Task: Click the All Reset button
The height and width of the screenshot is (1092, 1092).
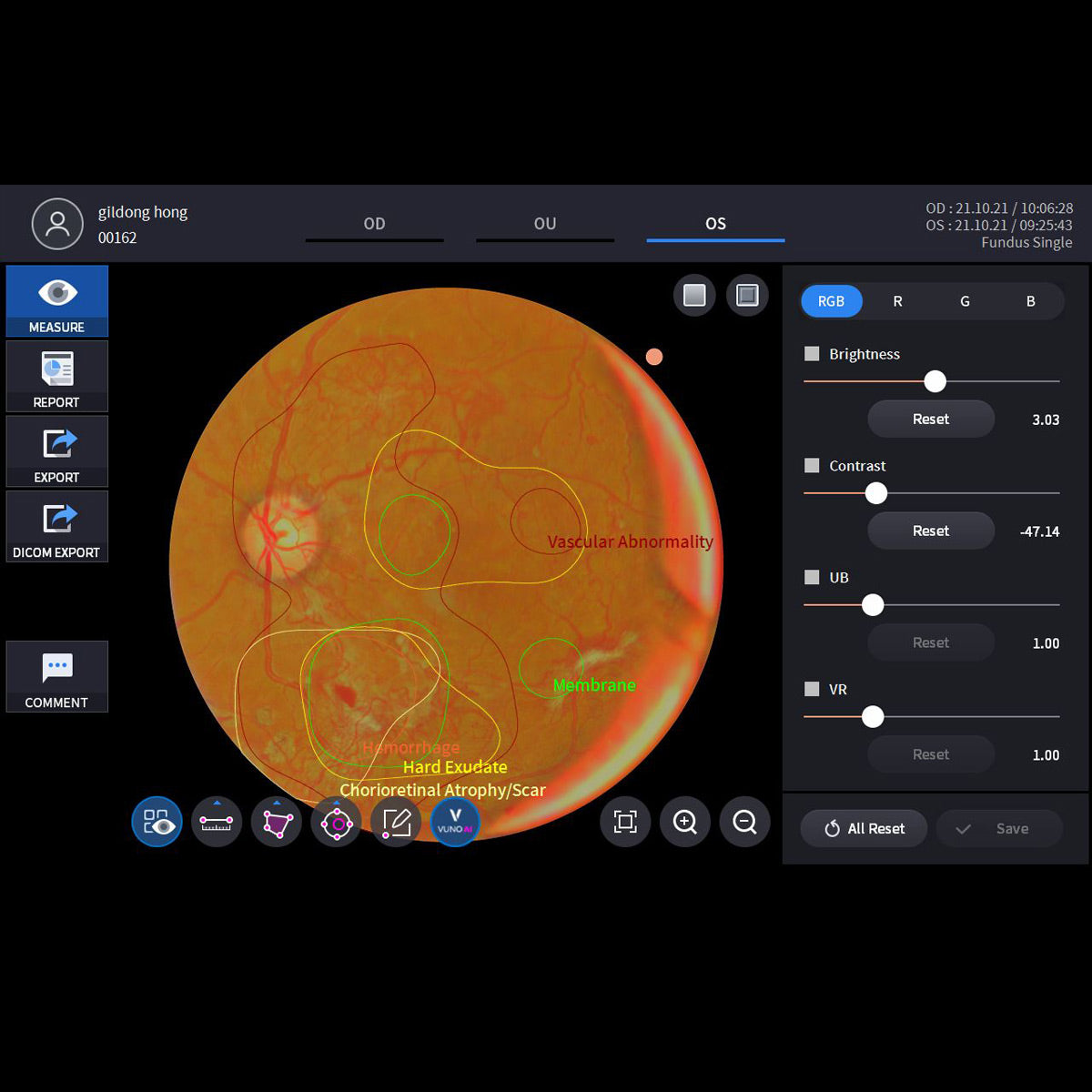Action: [x=863, y=828]
